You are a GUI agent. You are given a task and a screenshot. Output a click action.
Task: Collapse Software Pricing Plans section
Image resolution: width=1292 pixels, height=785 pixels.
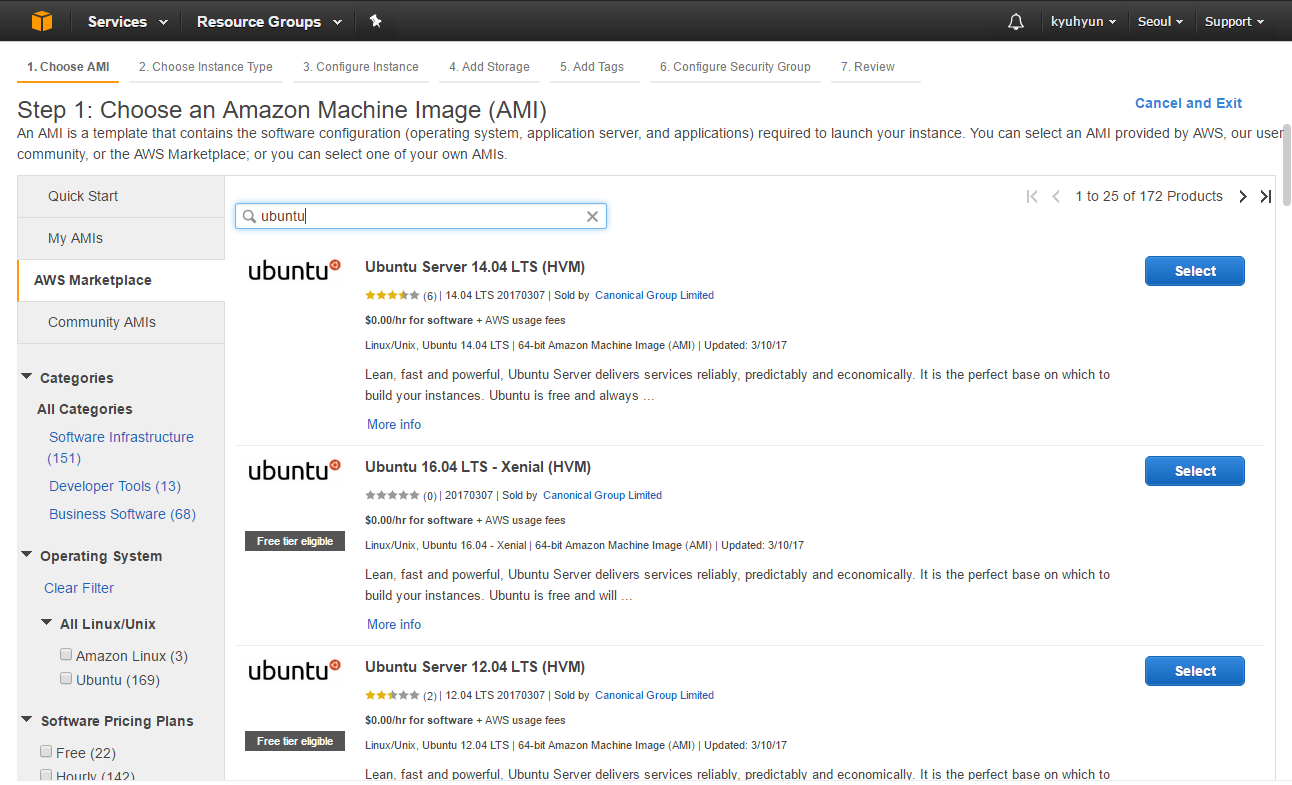click(27, 720)
